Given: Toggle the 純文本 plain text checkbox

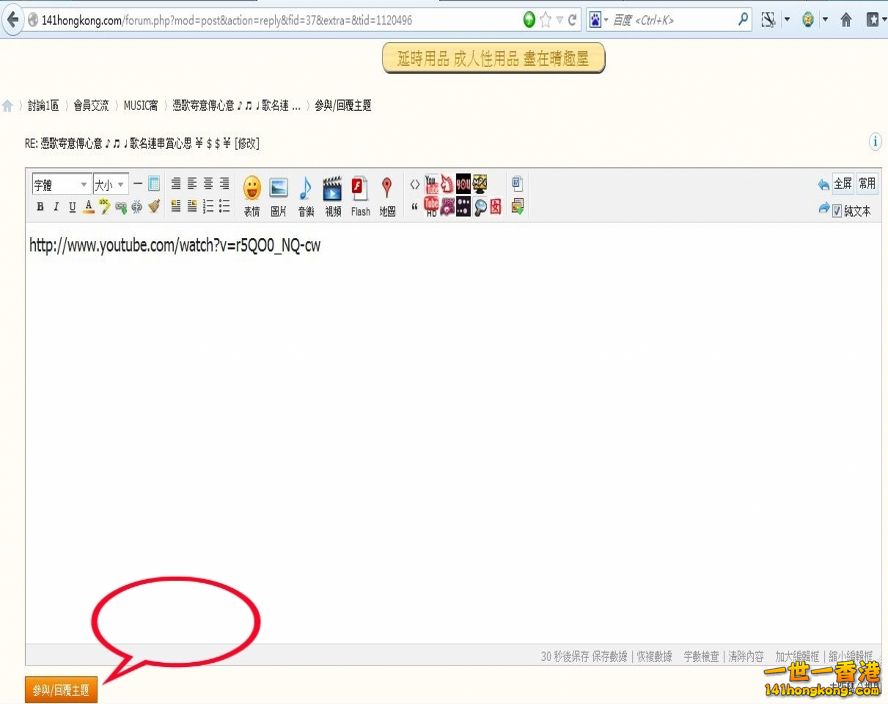Looking at the screenshot, I should [837, 211].
